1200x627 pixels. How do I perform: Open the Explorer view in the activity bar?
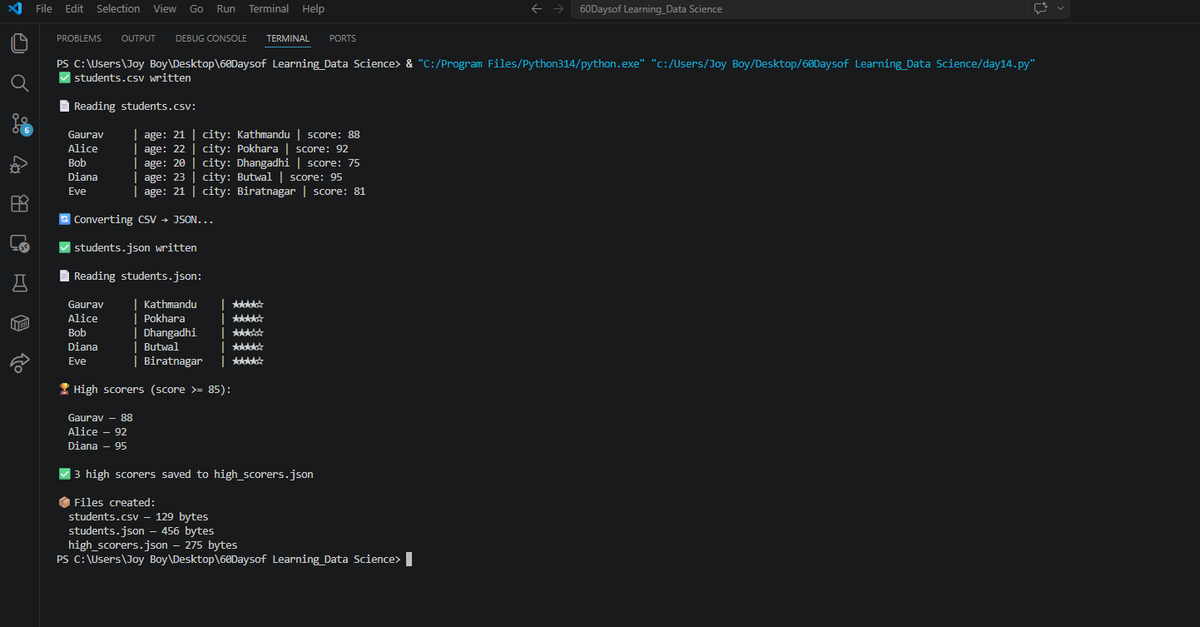19,43
